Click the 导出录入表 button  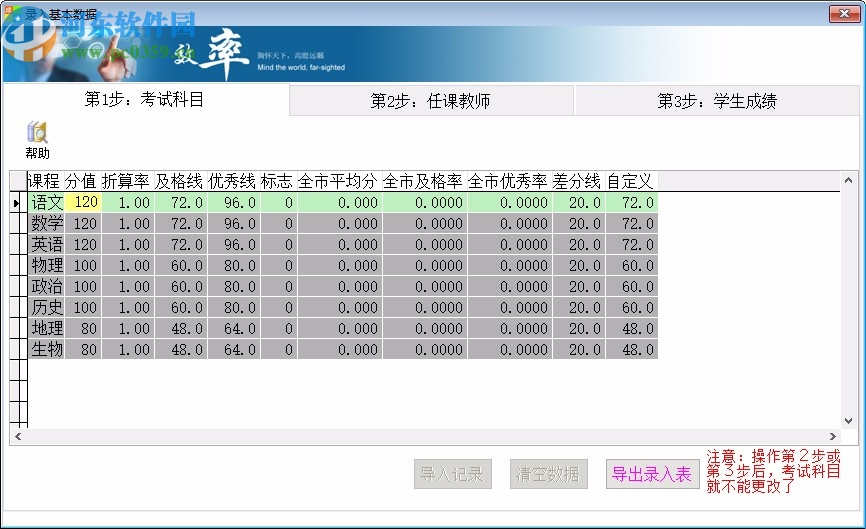point(652,474)
